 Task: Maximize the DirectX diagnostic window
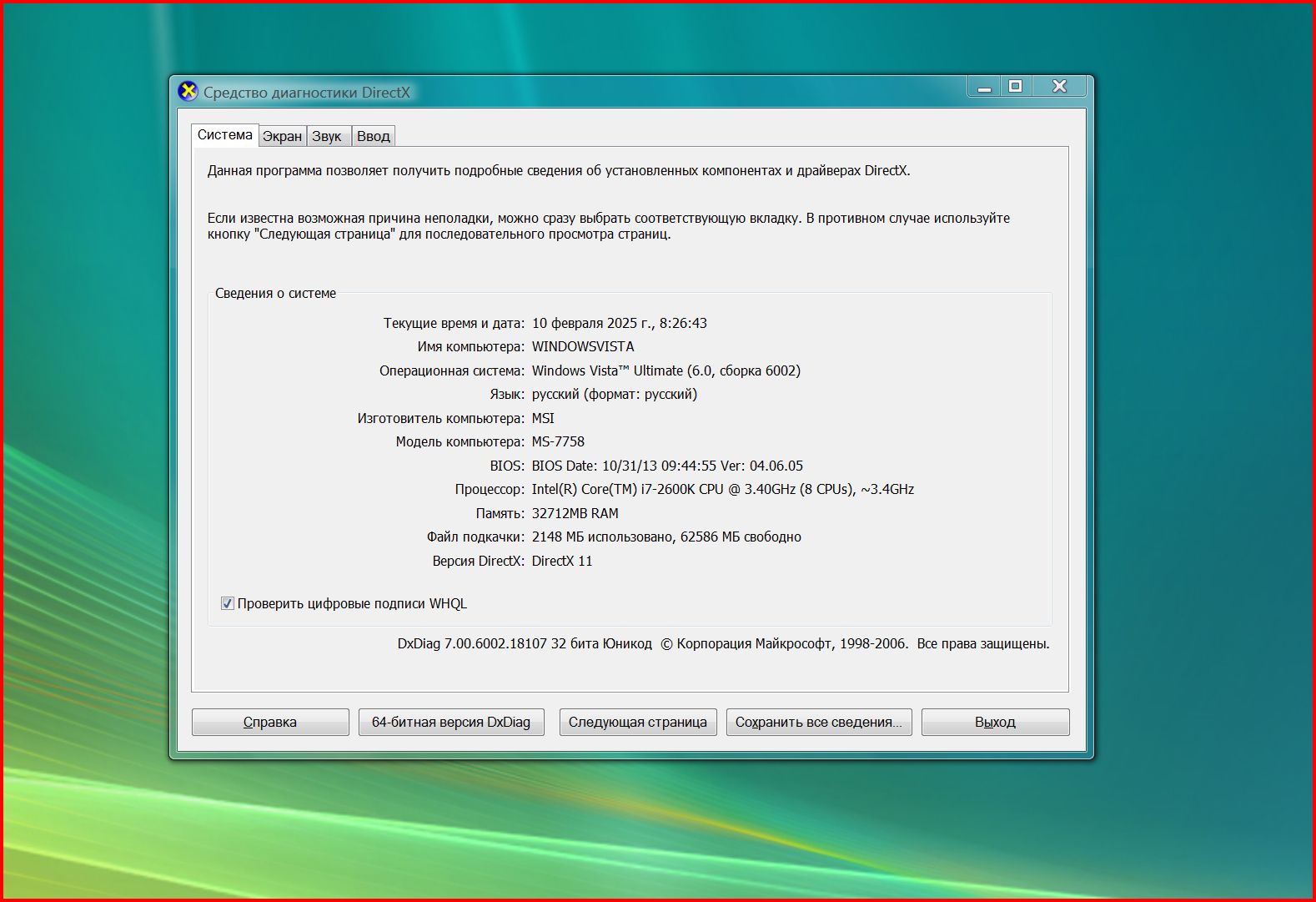(x=1015, y=87)
